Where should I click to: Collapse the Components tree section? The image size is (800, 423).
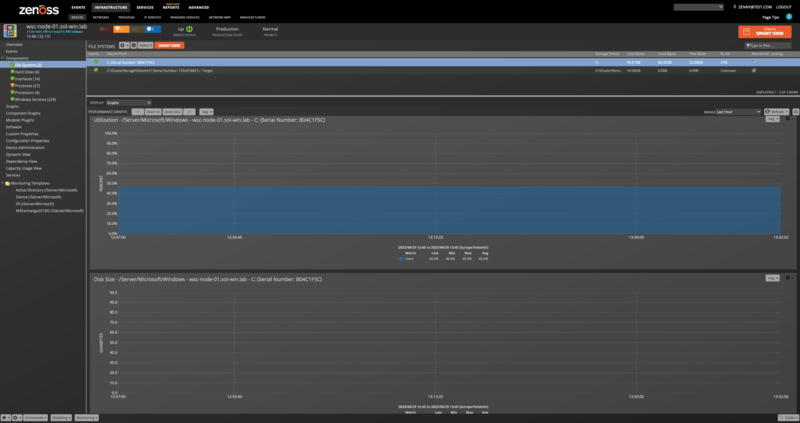coord(3,58)
